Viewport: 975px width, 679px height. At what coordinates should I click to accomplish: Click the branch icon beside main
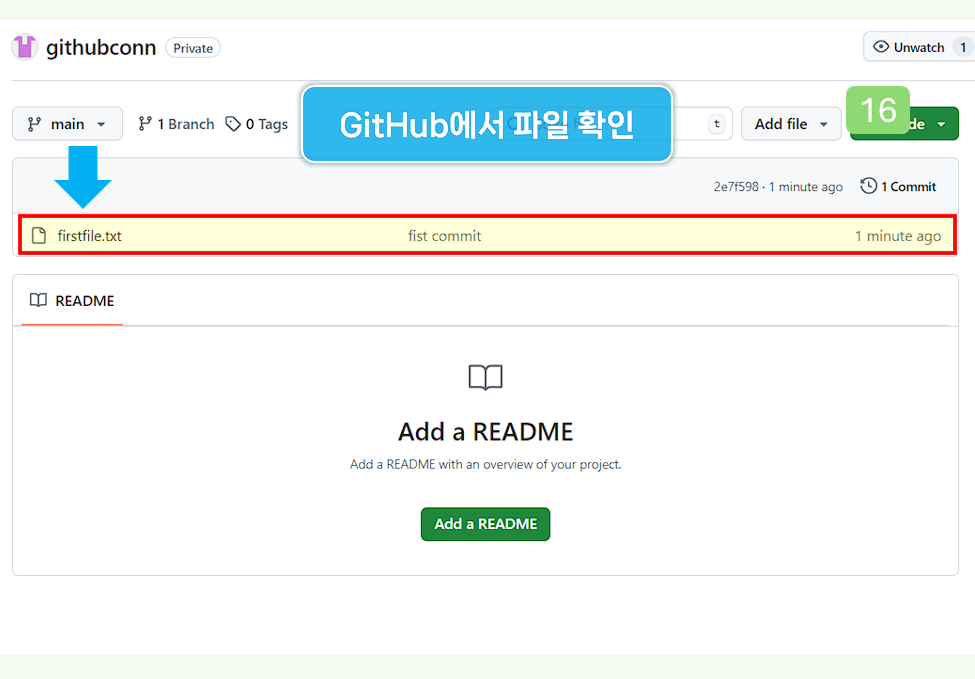click(x=33, y=123)
